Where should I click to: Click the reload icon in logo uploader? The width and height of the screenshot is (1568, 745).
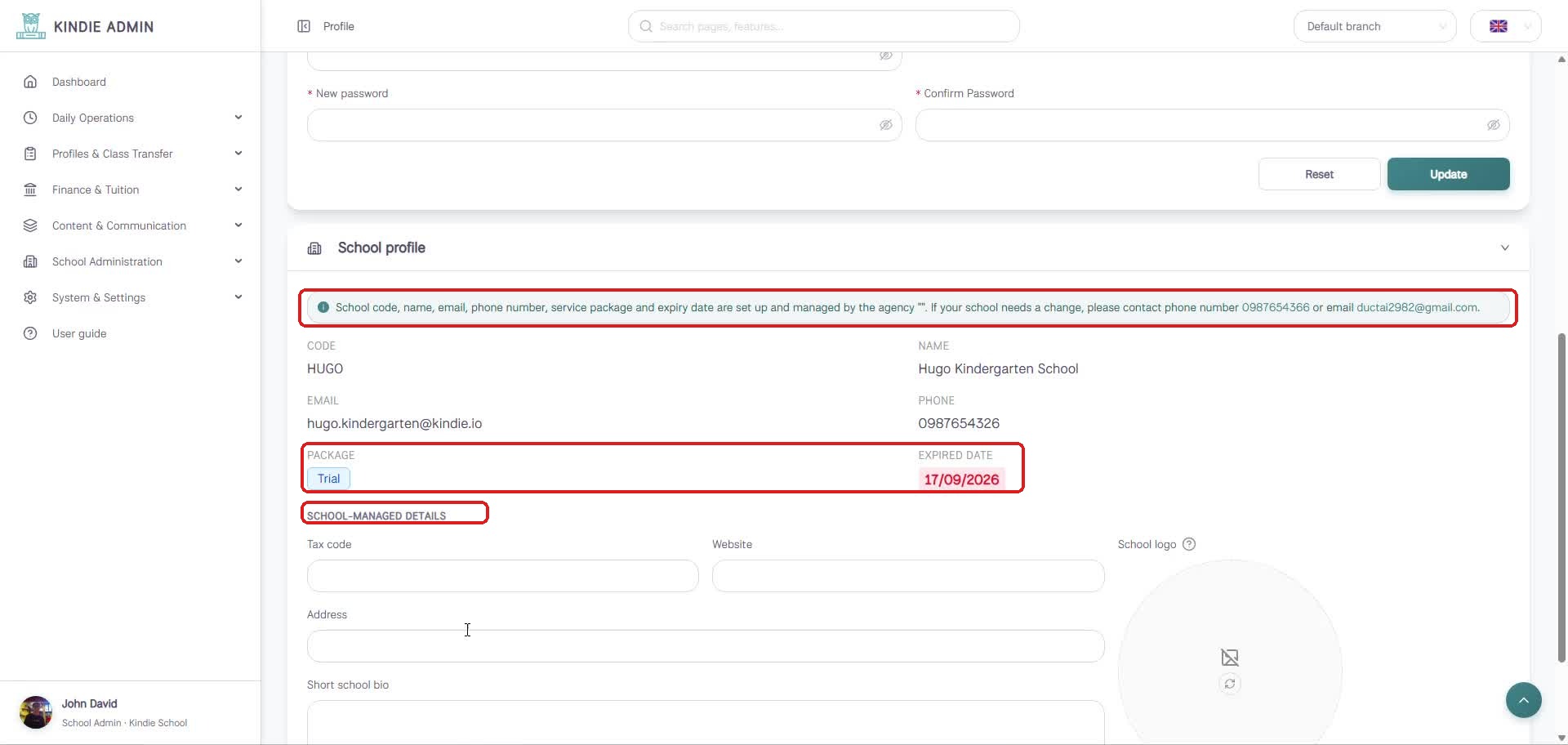1230,684
